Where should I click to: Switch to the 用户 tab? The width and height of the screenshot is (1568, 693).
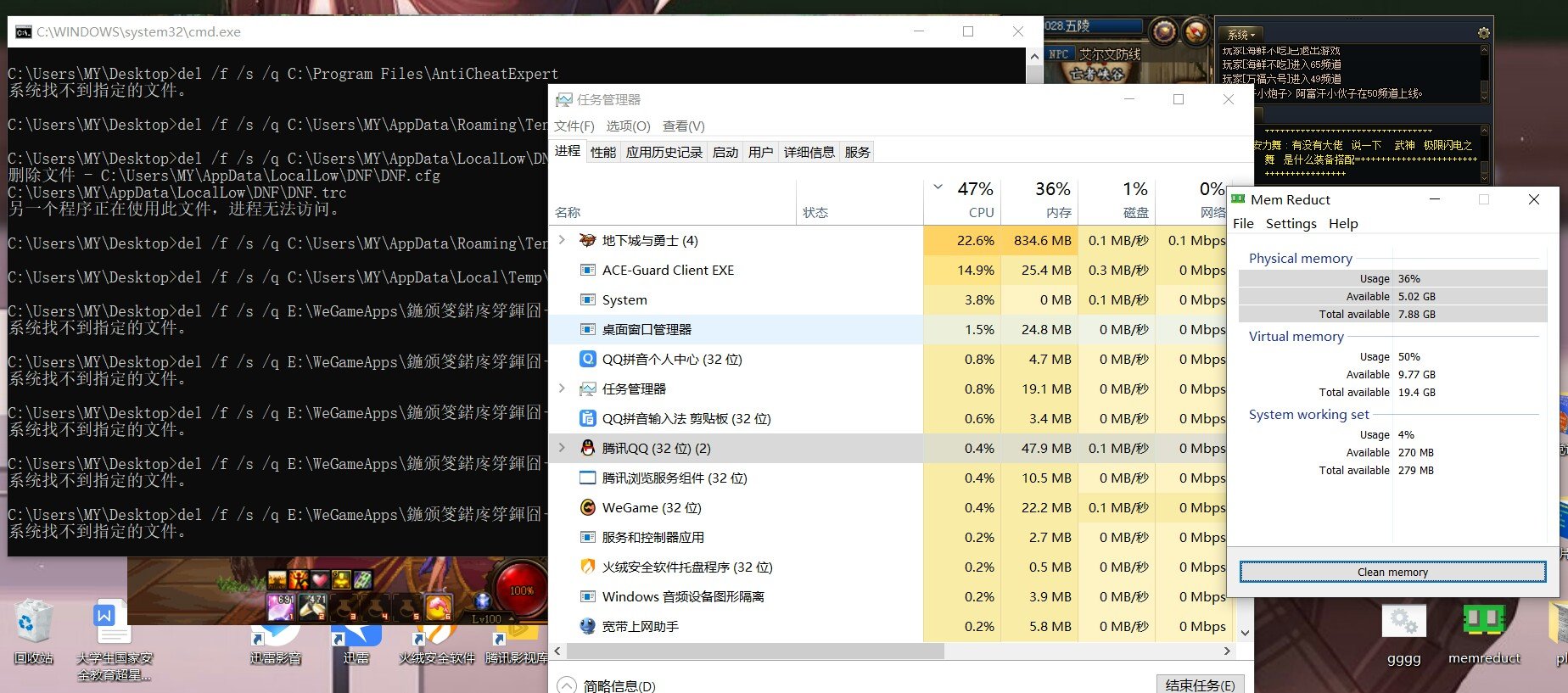click(x=761, y=152)
